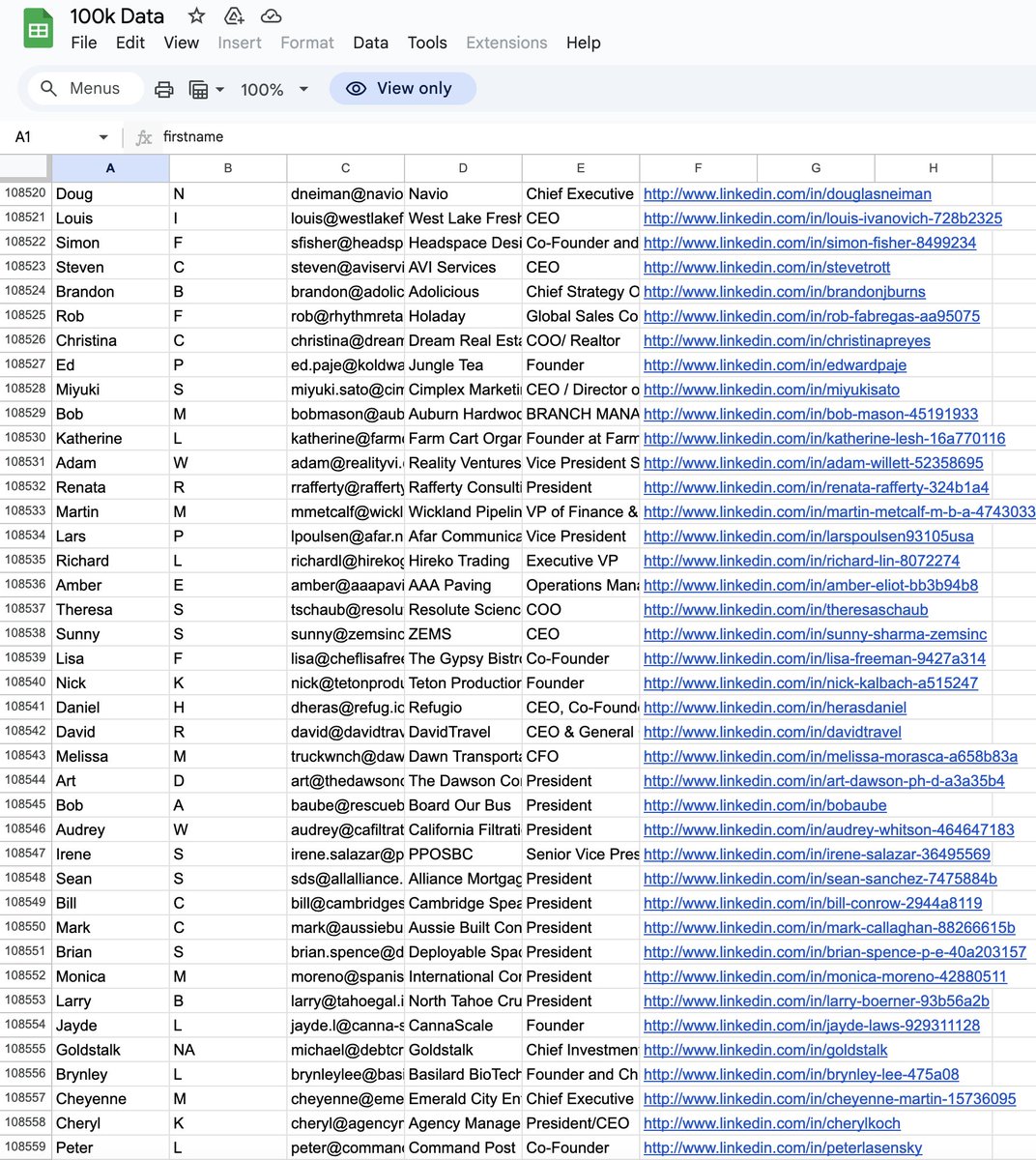Select the cell containing Jungle Tea
The height and width of the screenshot is (1160, 1036).
[x=463, y=364]
